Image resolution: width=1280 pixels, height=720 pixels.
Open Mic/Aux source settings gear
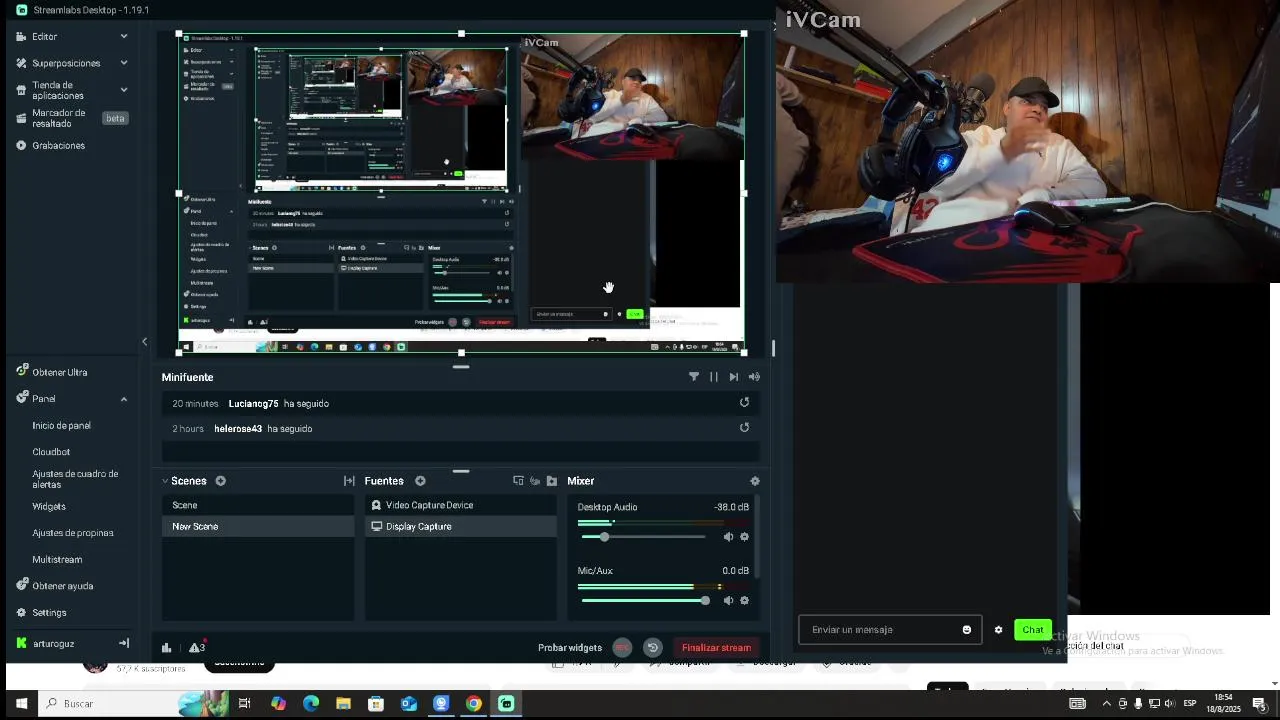(x=744, y=601)
